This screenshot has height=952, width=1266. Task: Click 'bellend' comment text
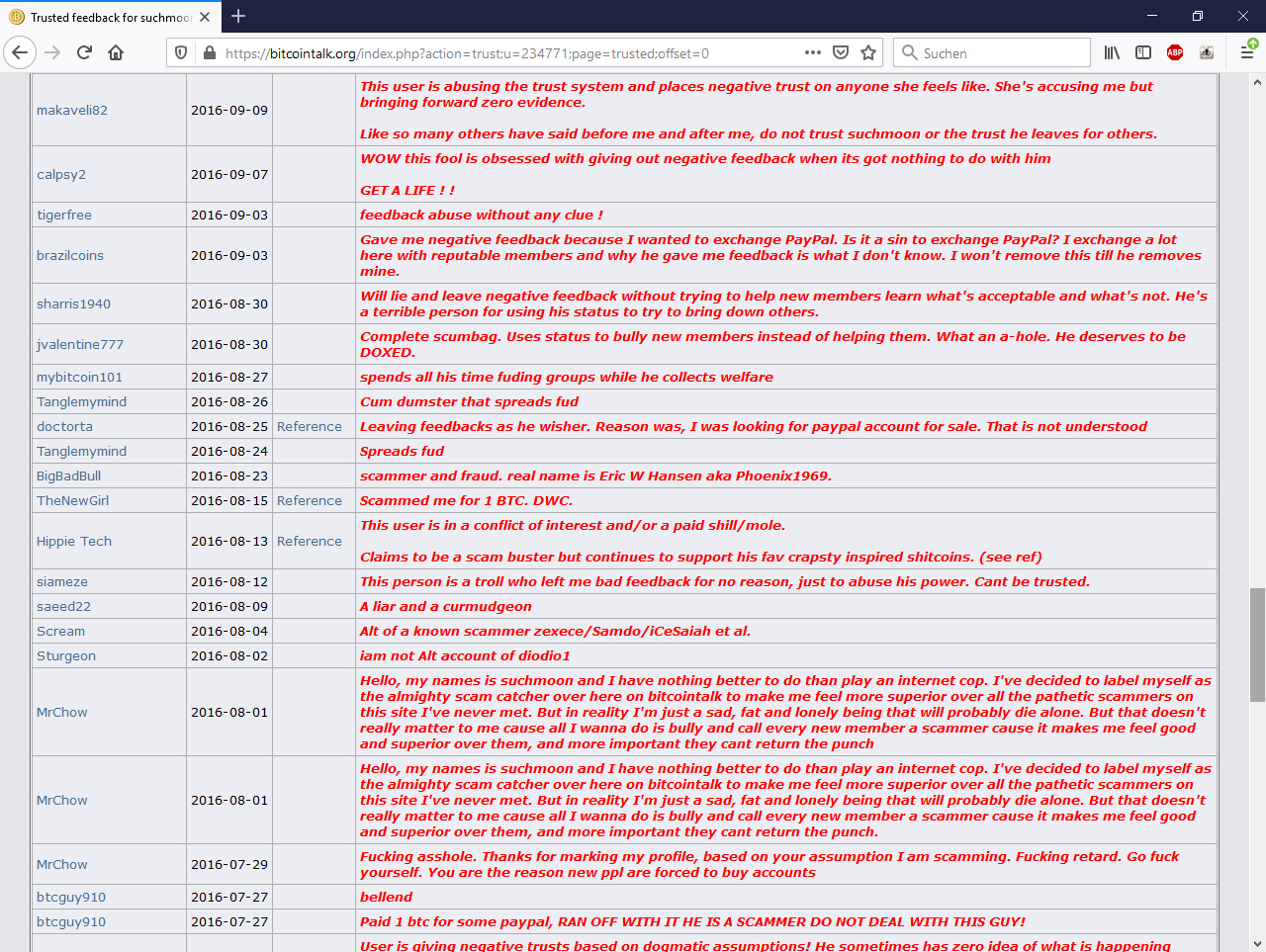[x=386, y=897]
